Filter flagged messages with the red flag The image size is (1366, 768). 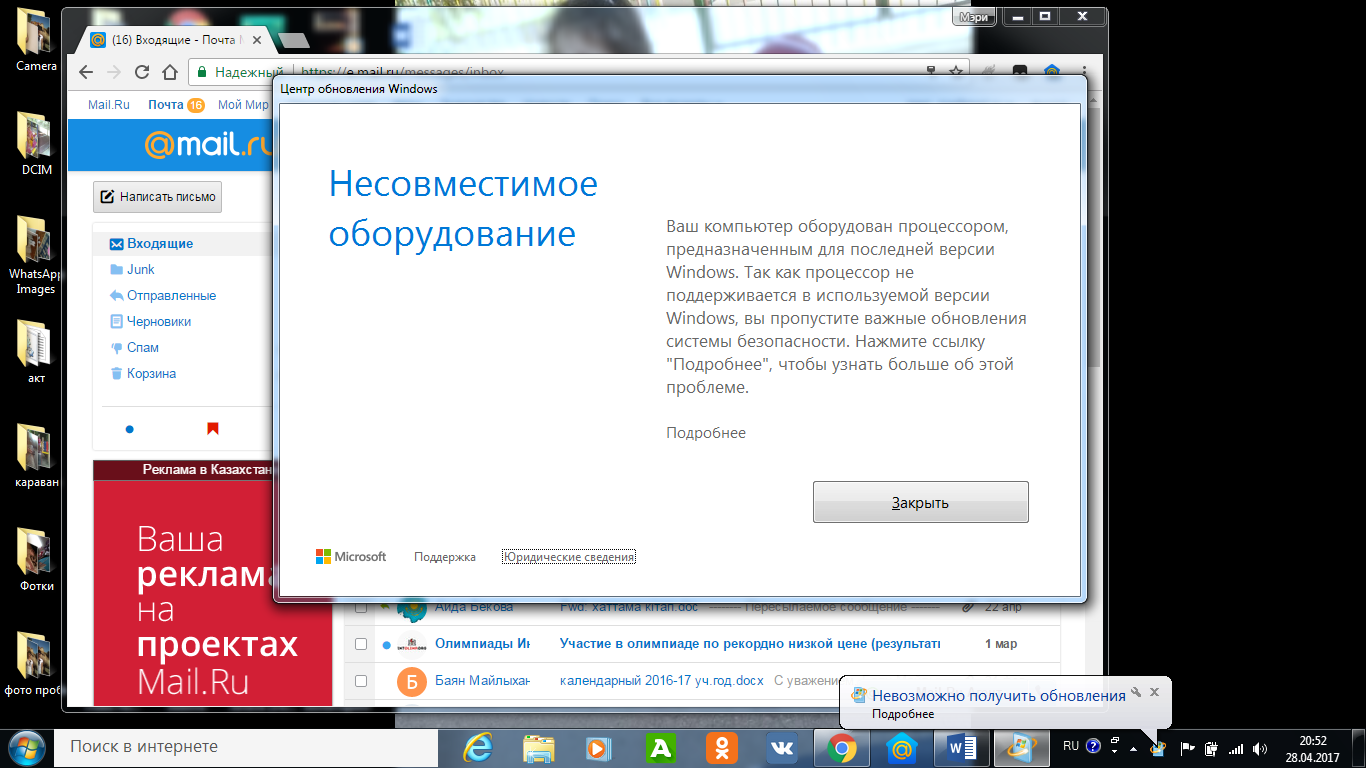click(x=212, y=429)
